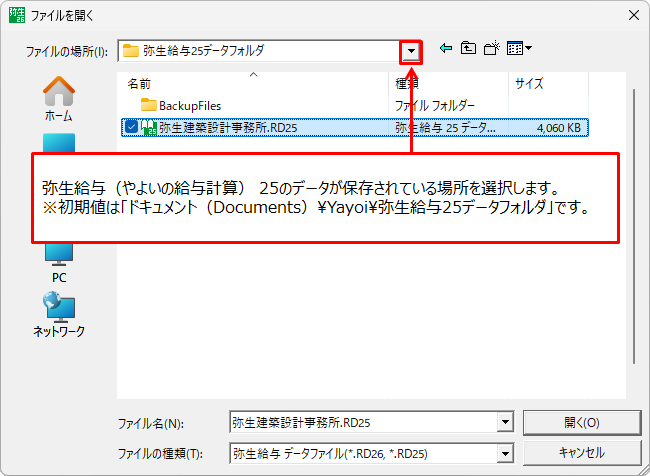
Task: Open the view menu icon
Action: click(519, 49)
